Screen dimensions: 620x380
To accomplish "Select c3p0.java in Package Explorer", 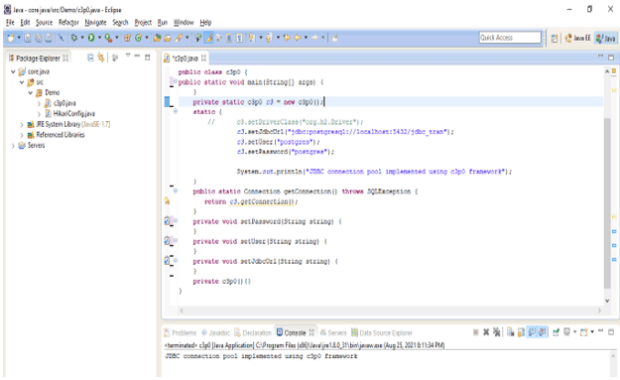I will click(x=64, y=103).
